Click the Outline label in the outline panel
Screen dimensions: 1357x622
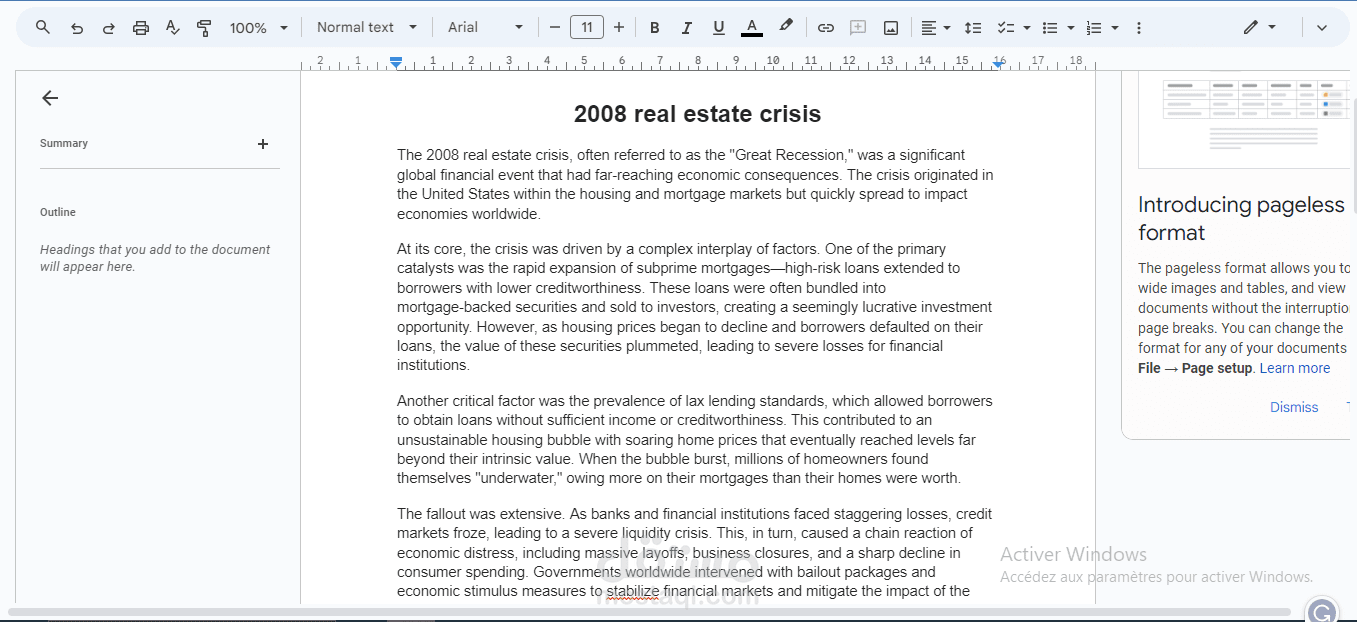(x=58, y=212)
